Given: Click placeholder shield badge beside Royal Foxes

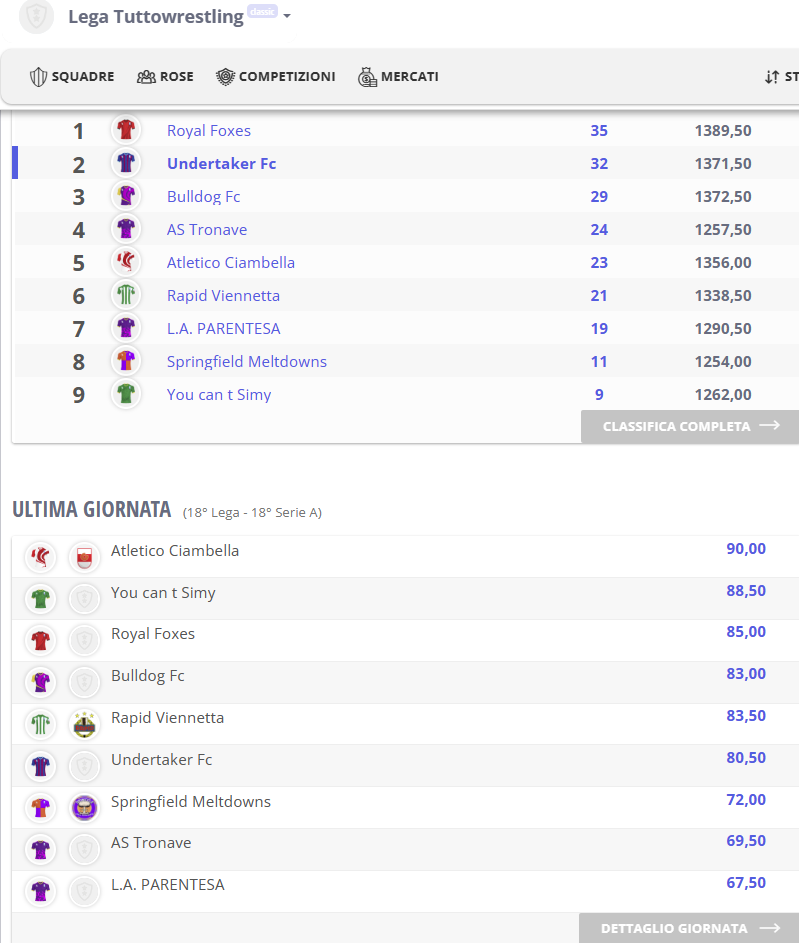Looking at the screenshot, I should (x=84, y=640).
